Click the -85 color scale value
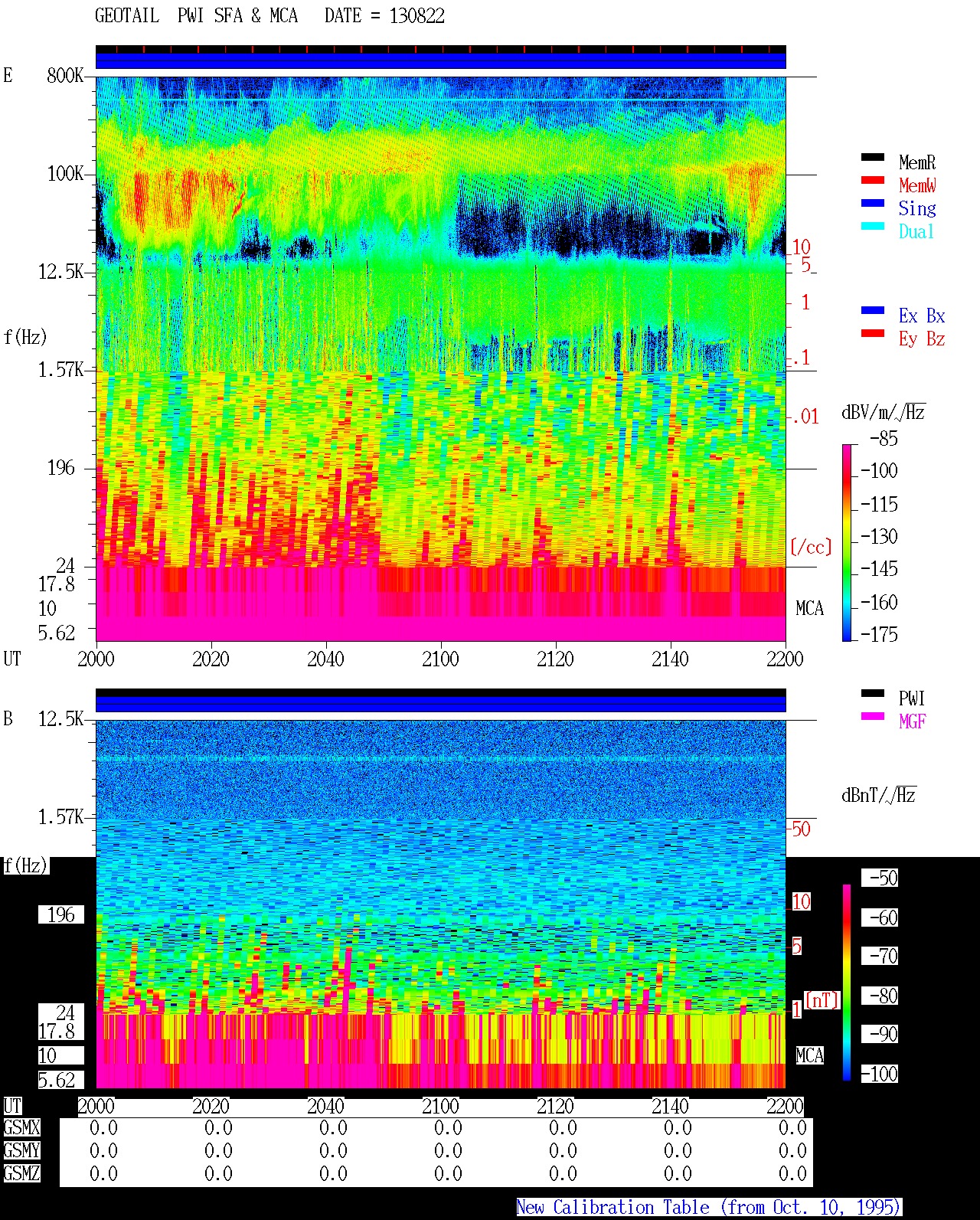Image resolution: width=980 pixels, height=1220 pixels. click(884, 439)
